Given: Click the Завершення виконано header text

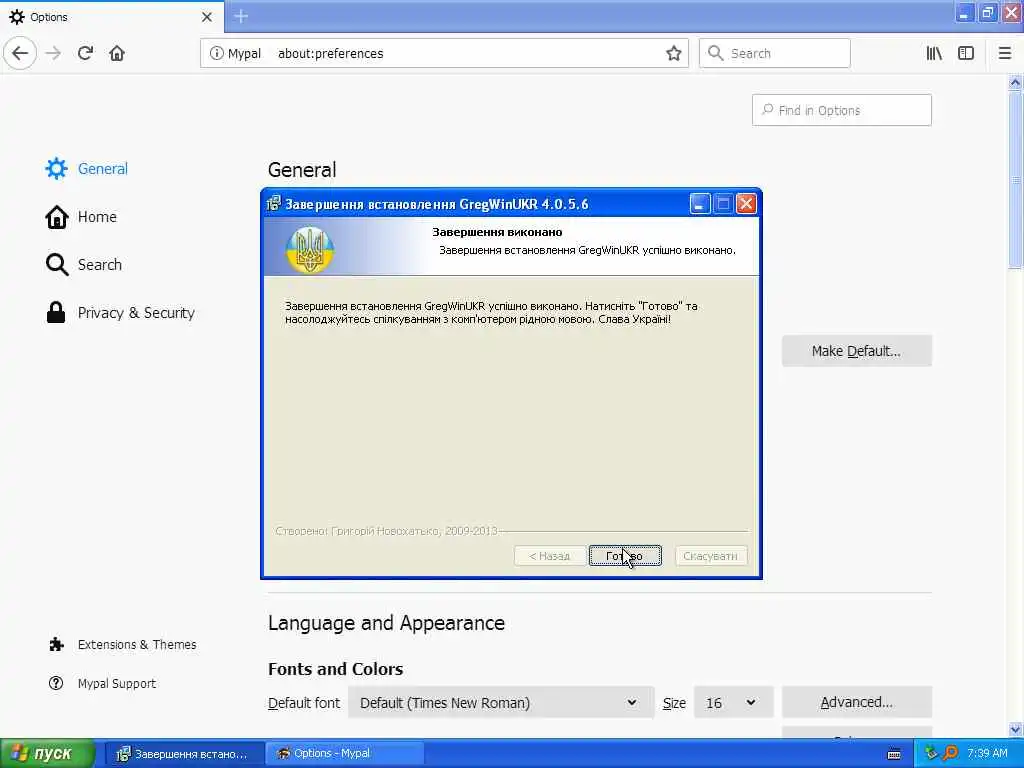Looking at the screenshot, I should (497, 232).
